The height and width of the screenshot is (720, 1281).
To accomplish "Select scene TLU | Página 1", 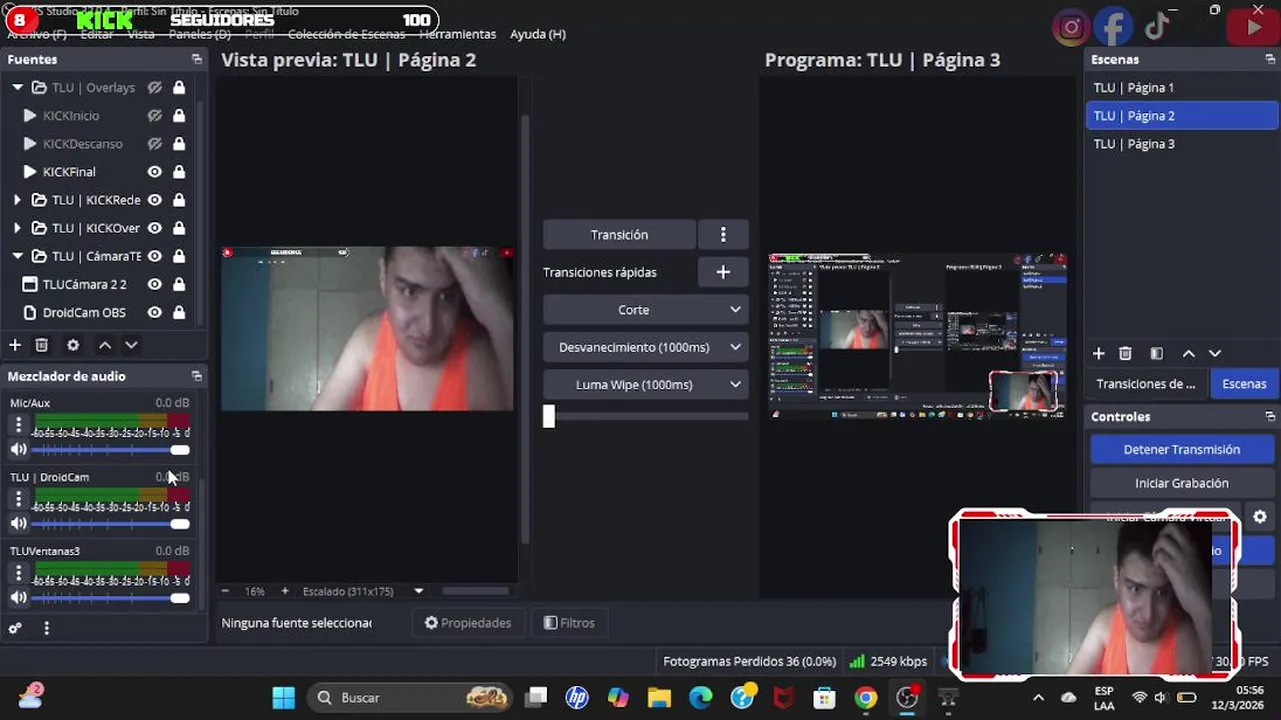I will click(1181, 88).
